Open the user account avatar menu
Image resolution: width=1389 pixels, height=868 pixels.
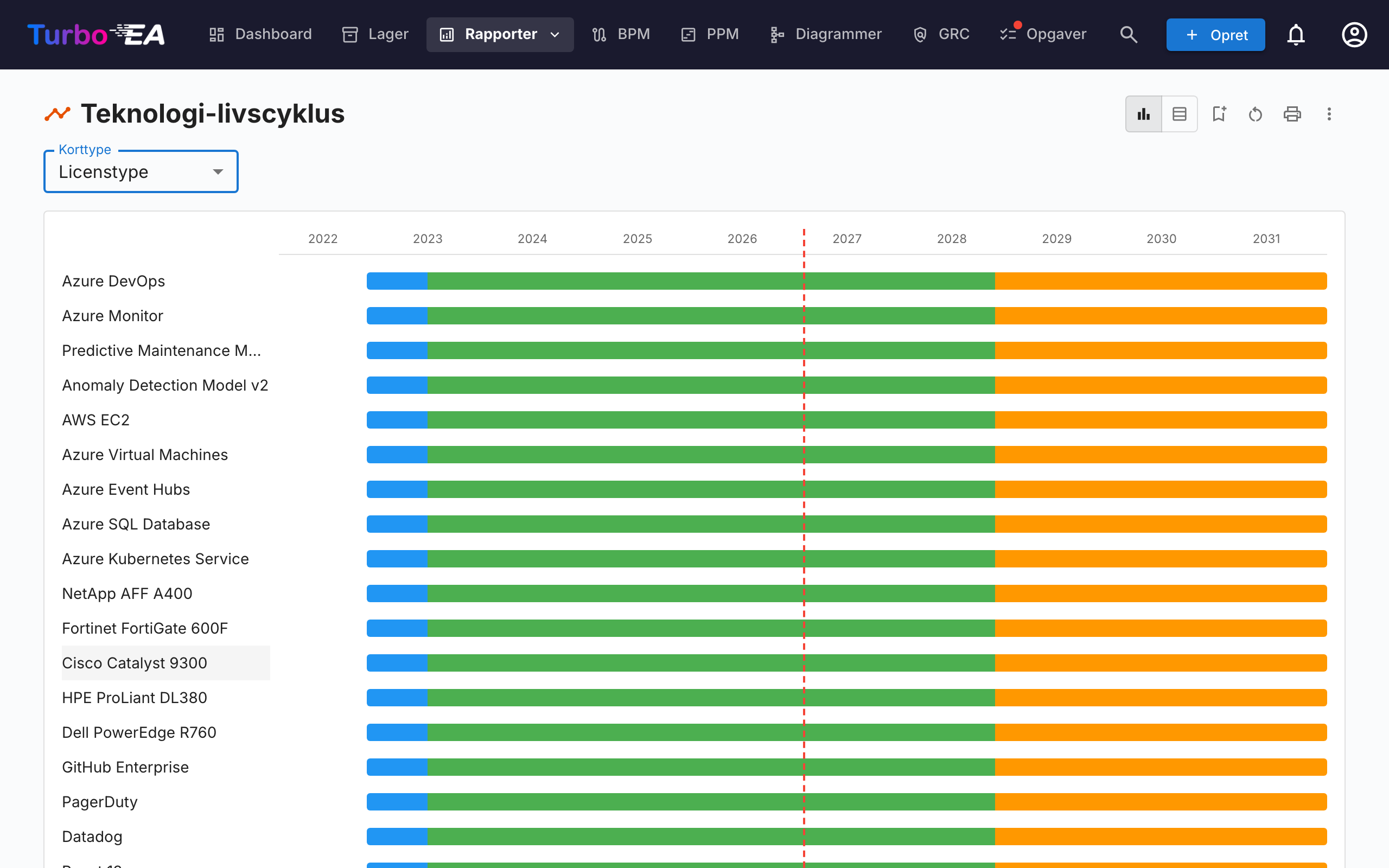click(1354, 34)
